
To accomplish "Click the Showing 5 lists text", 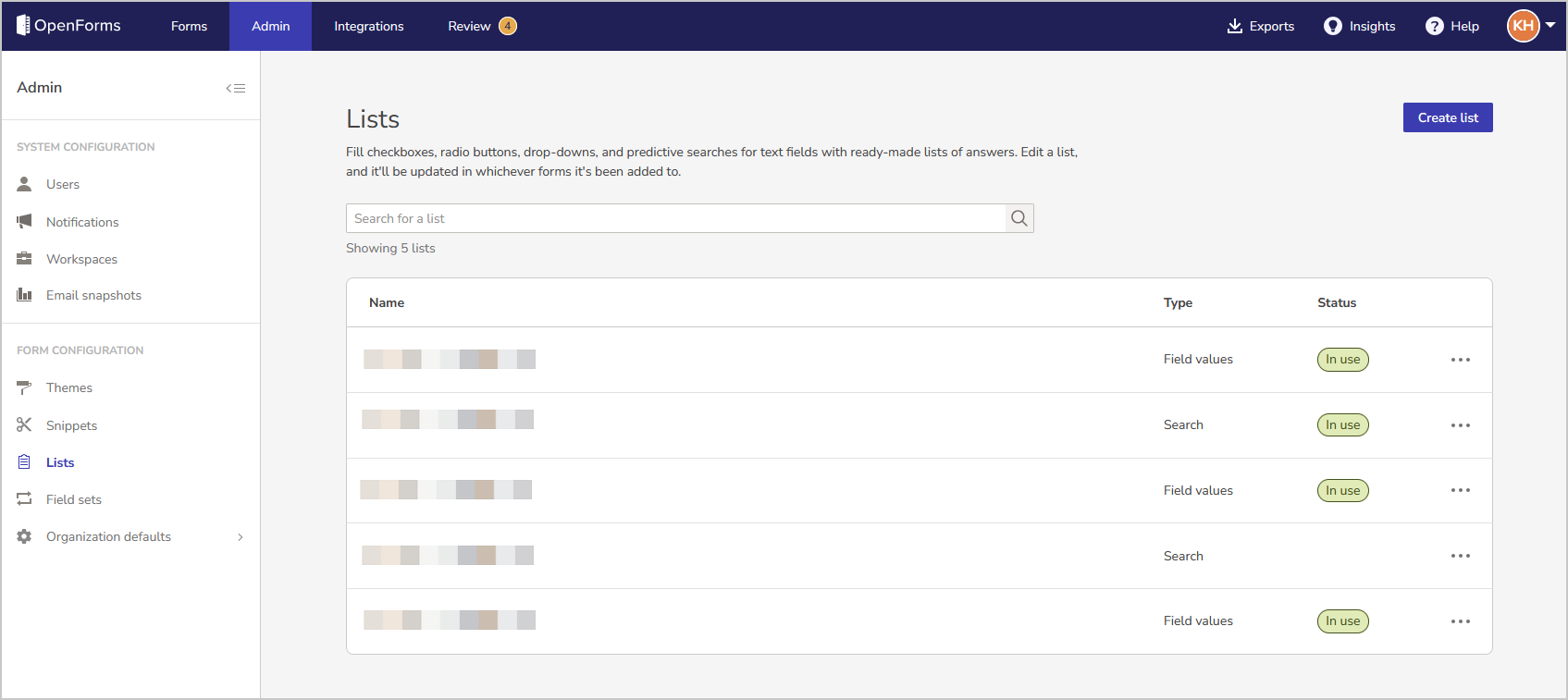I will (x=390, y=248).
